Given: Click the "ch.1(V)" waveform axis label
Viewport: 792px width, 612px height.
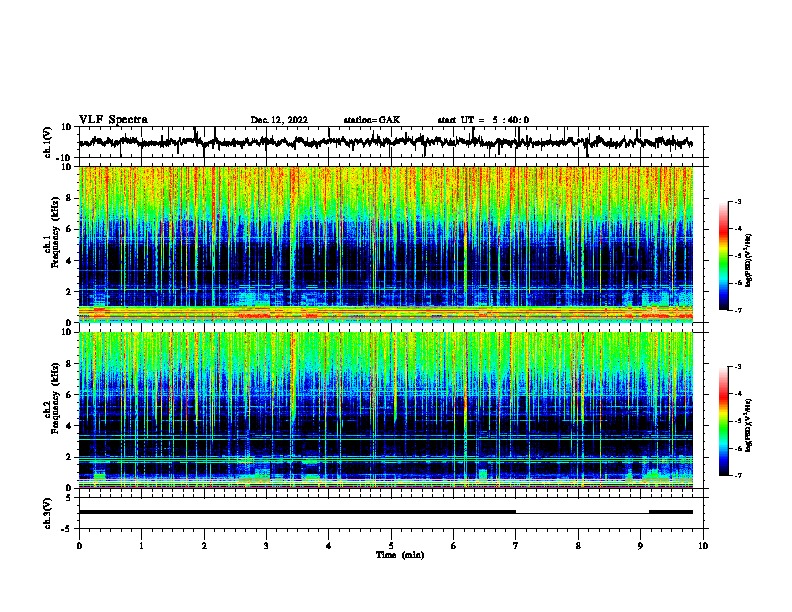Looking at the screenshot, I should pos(48,142).
